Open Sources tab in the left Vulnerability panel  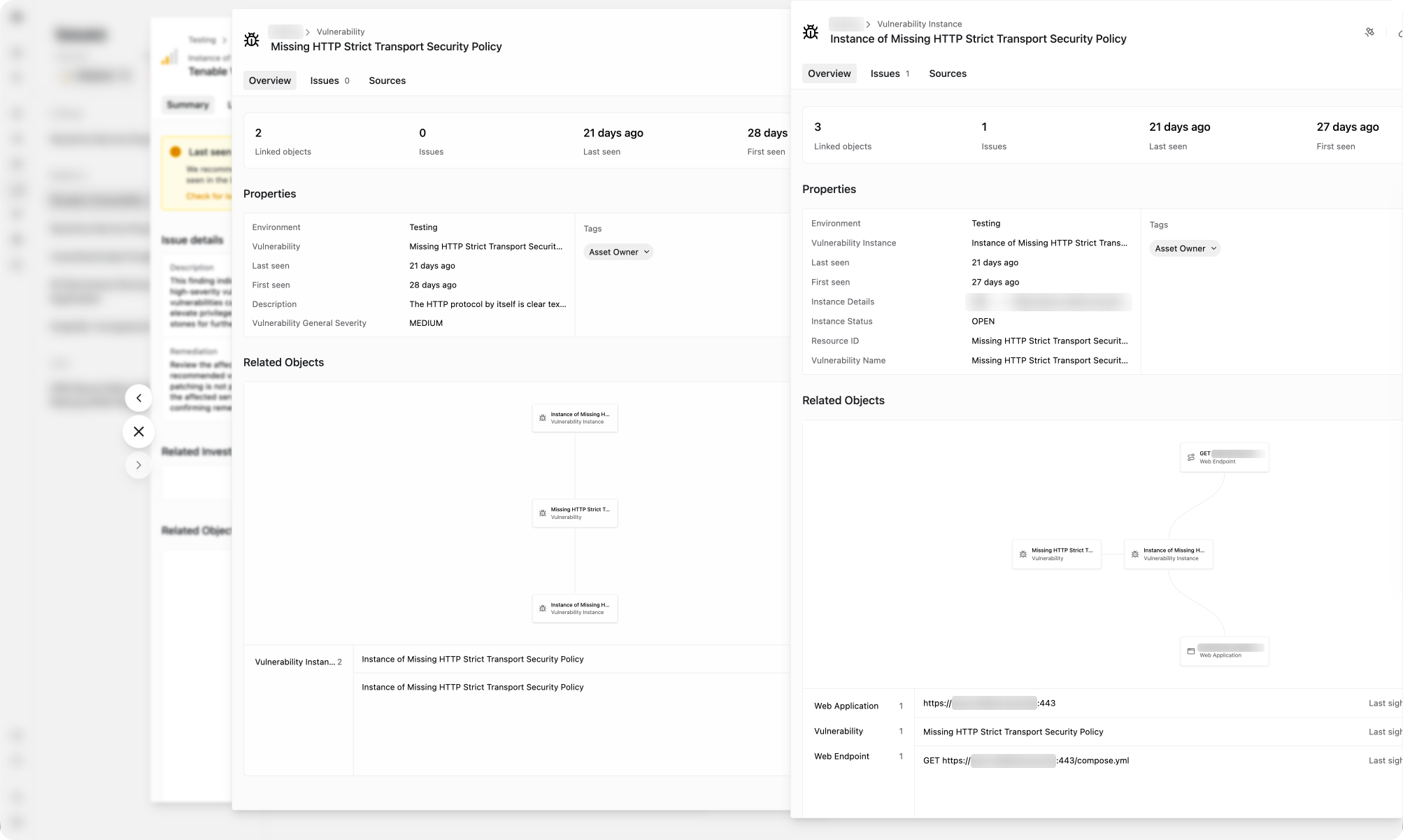point(387,80)
